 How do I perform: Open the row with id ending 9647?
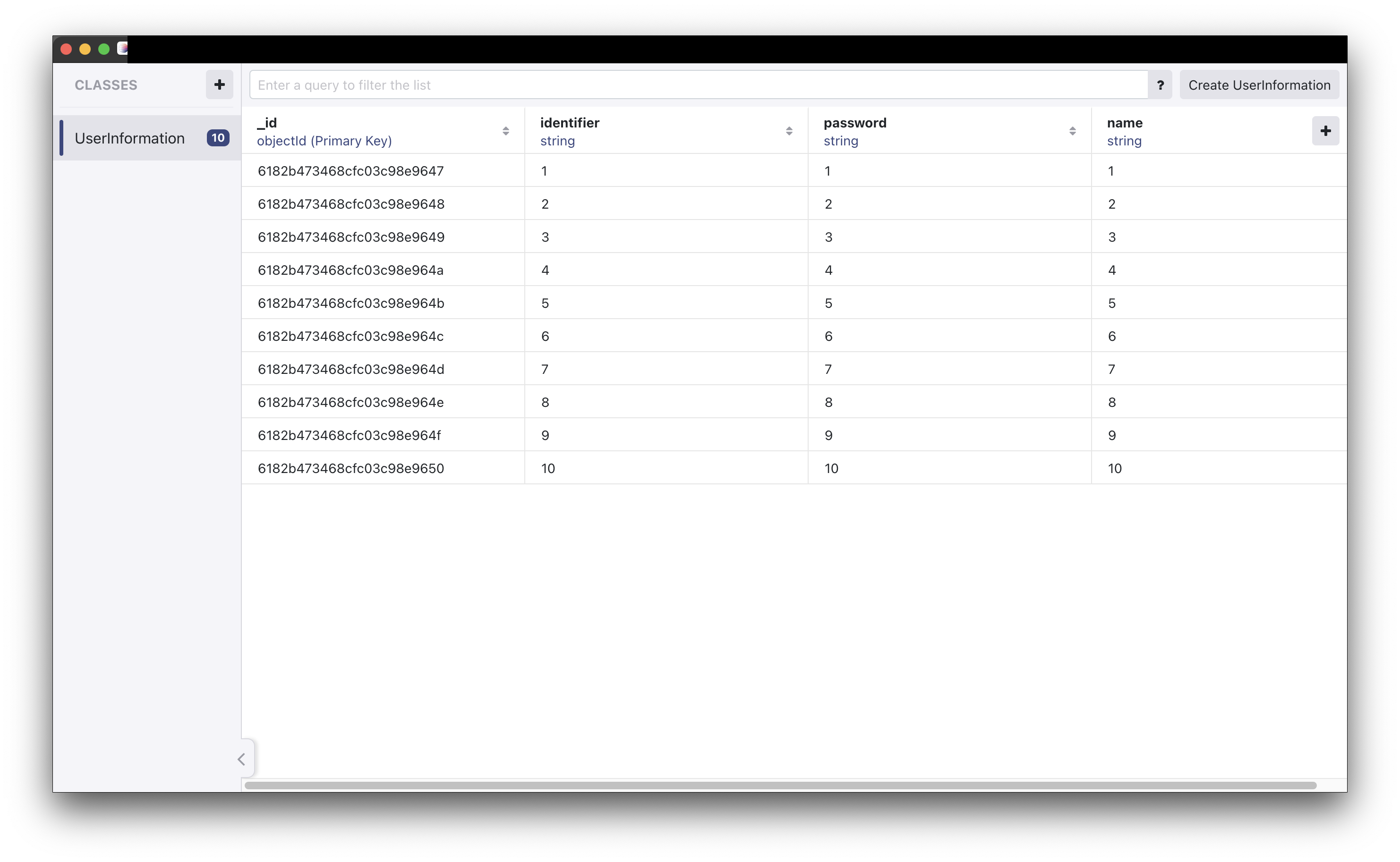point(350,171)
